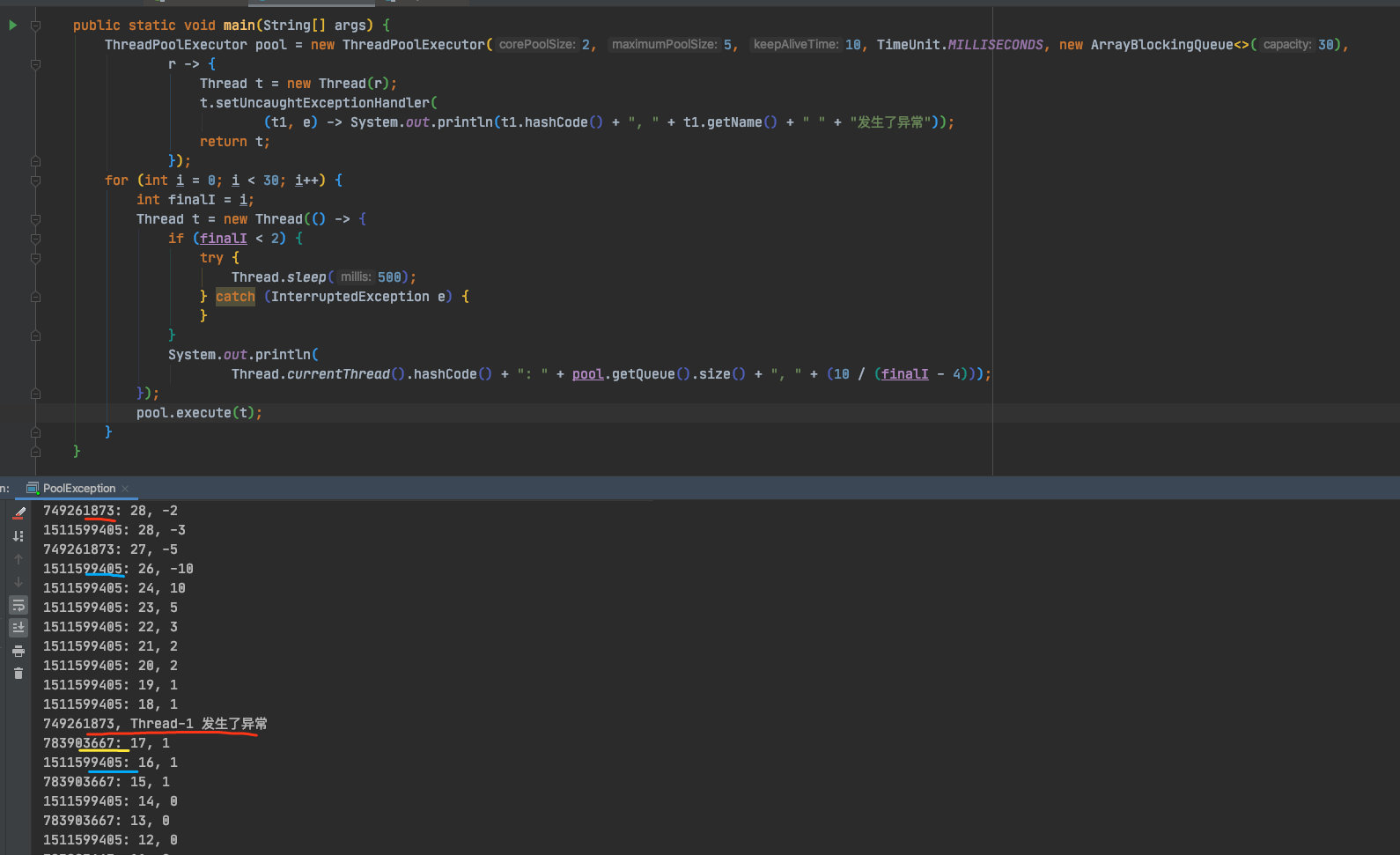Click InterruptedException in catch clause
This screenshot has height=855, width=1400.
pos(350,297)
